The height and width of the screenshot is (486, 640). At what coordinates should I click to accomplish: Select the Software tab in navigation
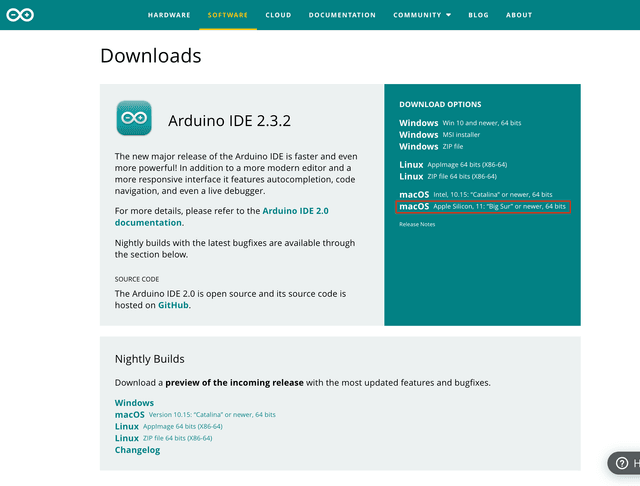(228, 15)
